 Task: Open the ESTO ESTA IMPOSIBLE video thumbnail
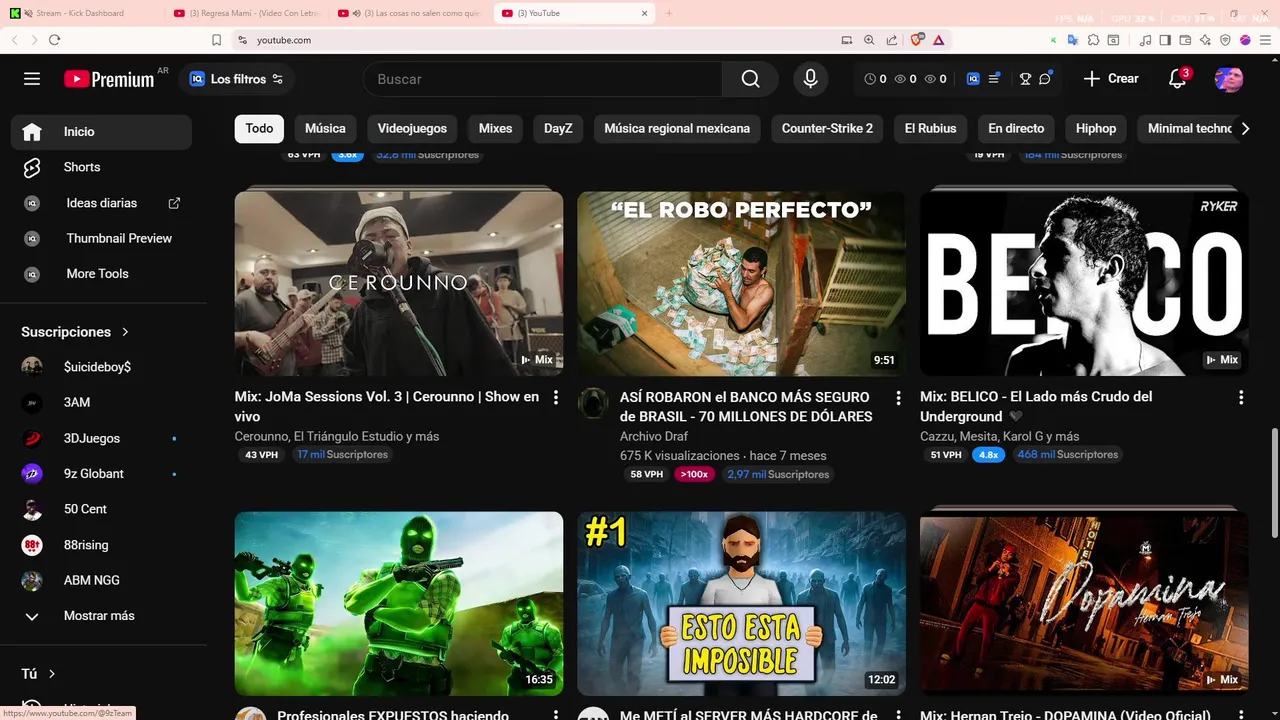[741, 603]
